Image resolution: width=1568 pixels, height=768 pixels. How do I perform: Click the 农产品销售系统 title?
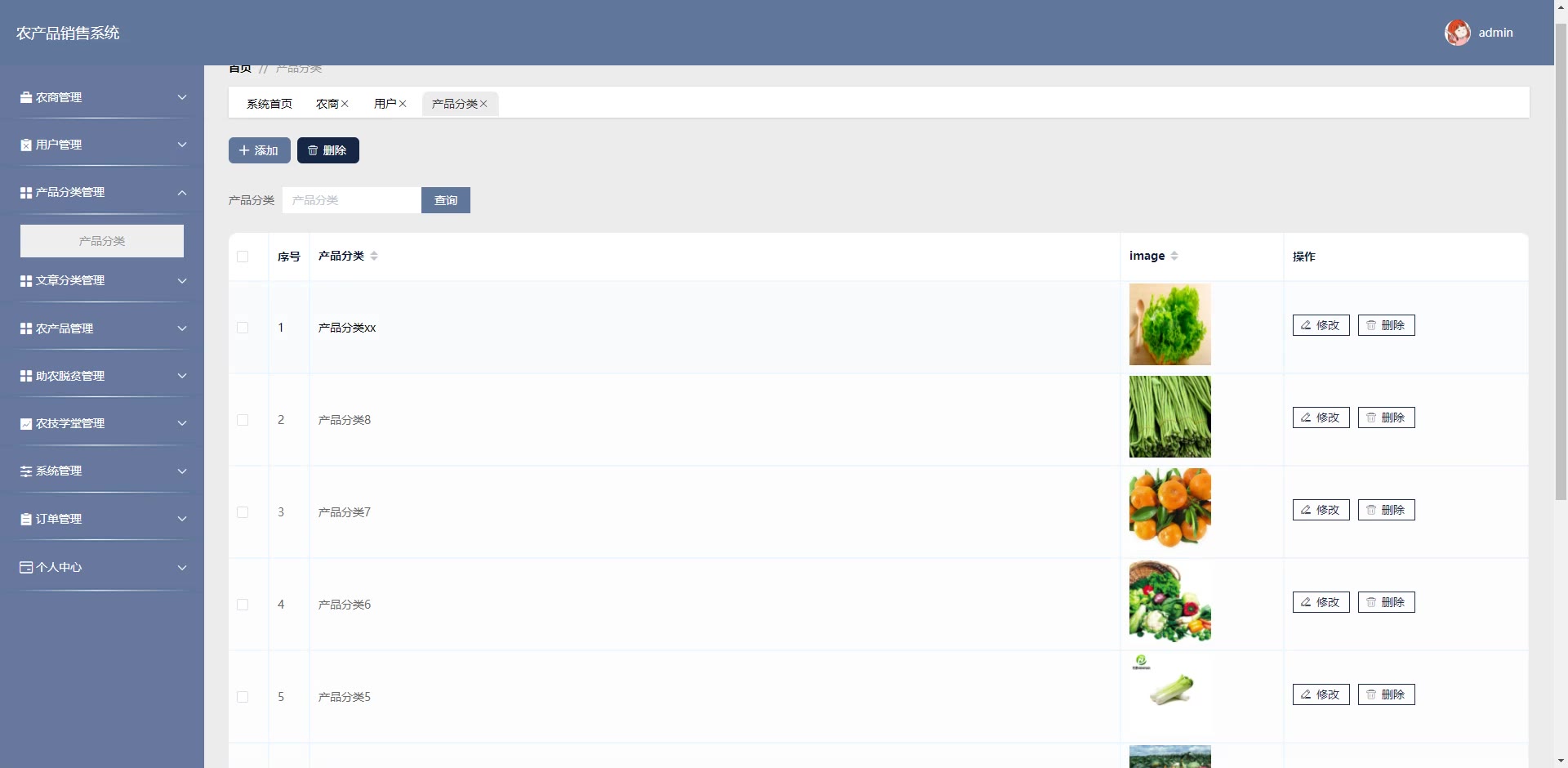click(x=68, y=33)
